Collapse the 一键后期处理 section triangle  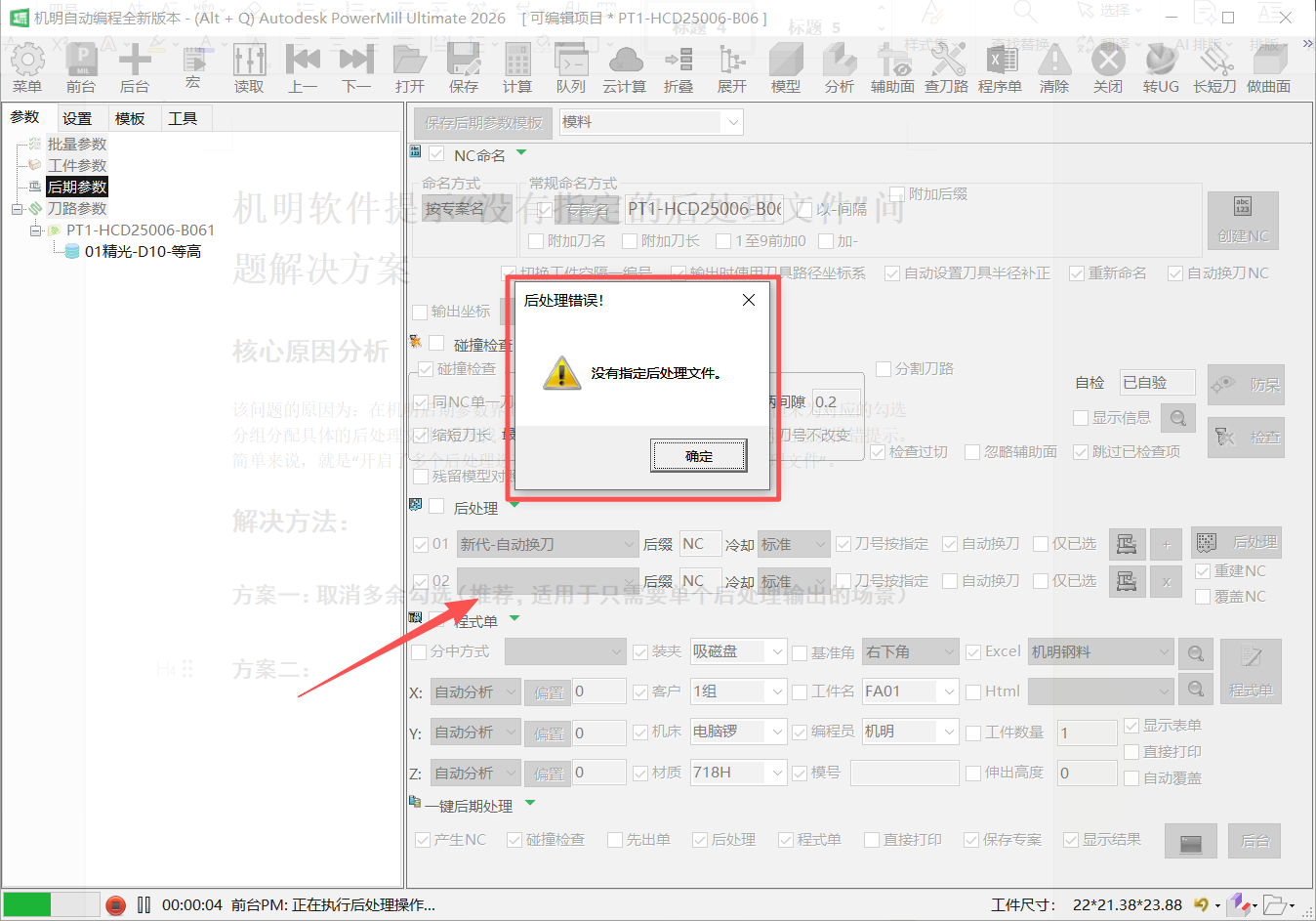click(530, 803)
